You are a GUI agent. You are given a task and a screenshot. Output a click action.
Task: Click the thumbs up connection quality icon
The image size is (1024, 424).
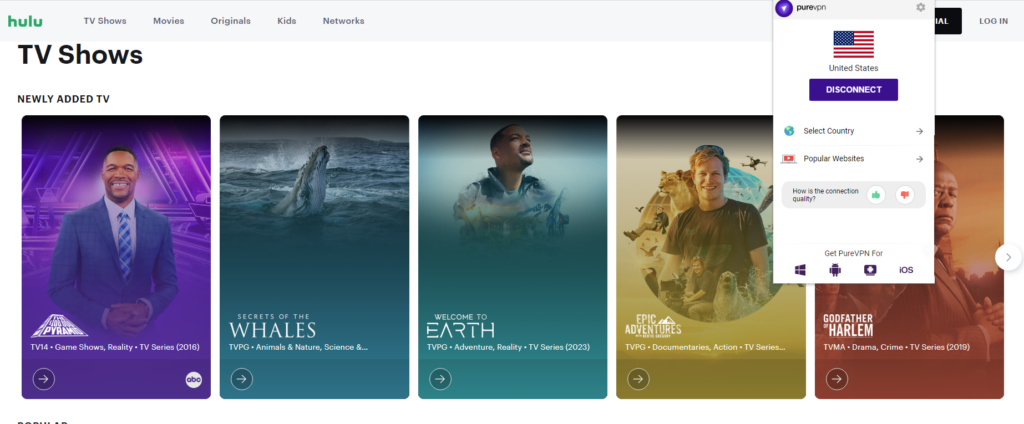coord(876,195)
